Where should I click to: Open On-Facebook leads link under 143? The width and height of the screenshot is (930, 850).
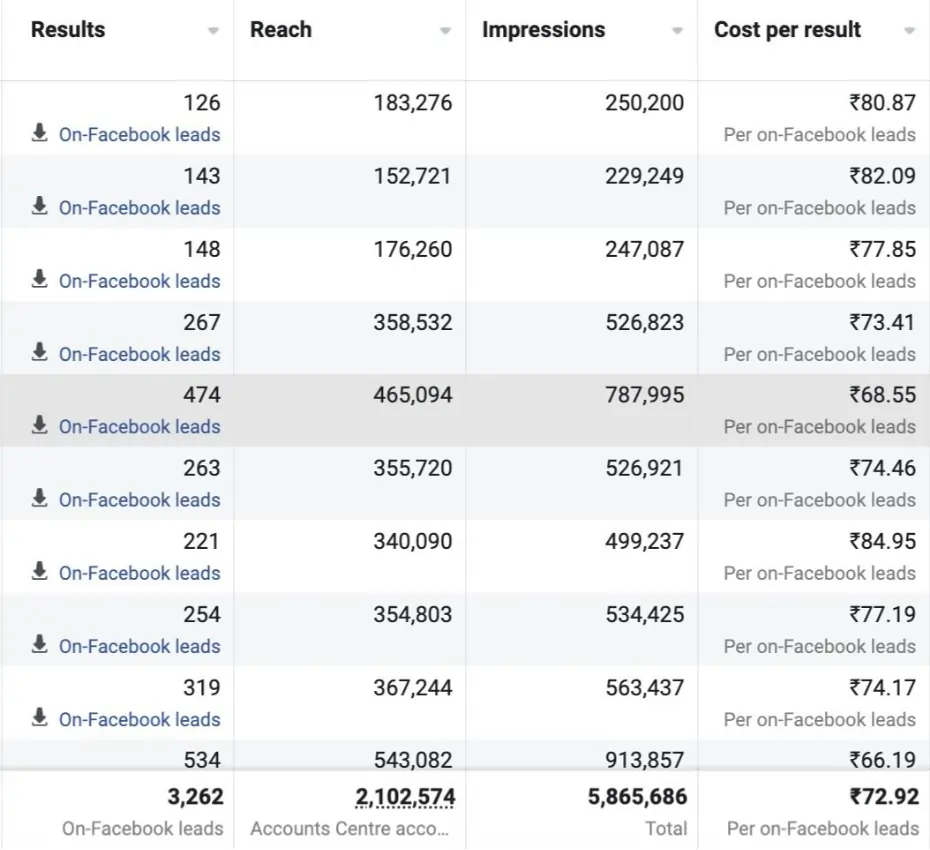pyautogui.click(x=139, y=208)
